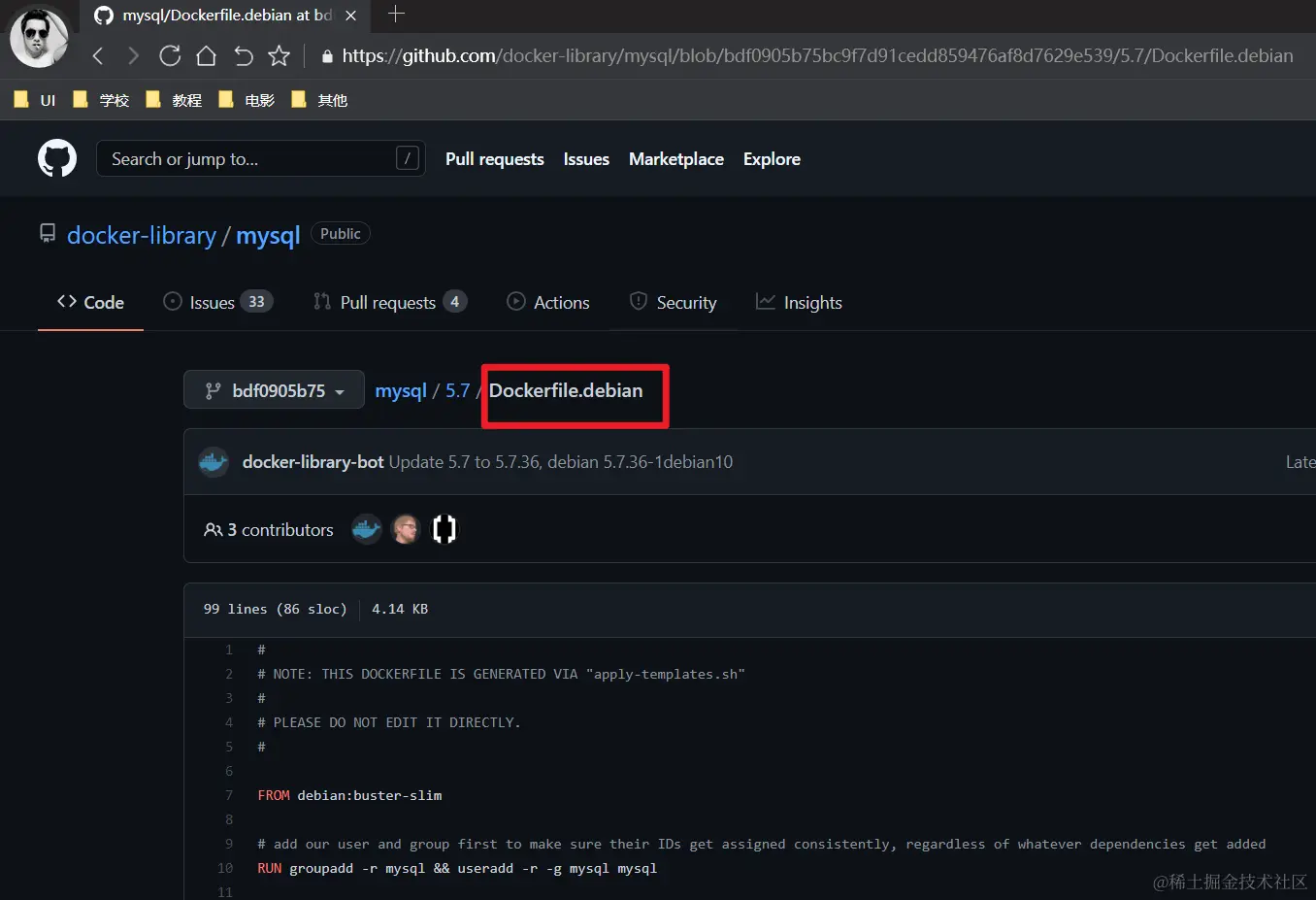This screenshot has height=900, width=1316.
Task: Click the Dockerfile.debian file name
Action: (x=566, y=390)
